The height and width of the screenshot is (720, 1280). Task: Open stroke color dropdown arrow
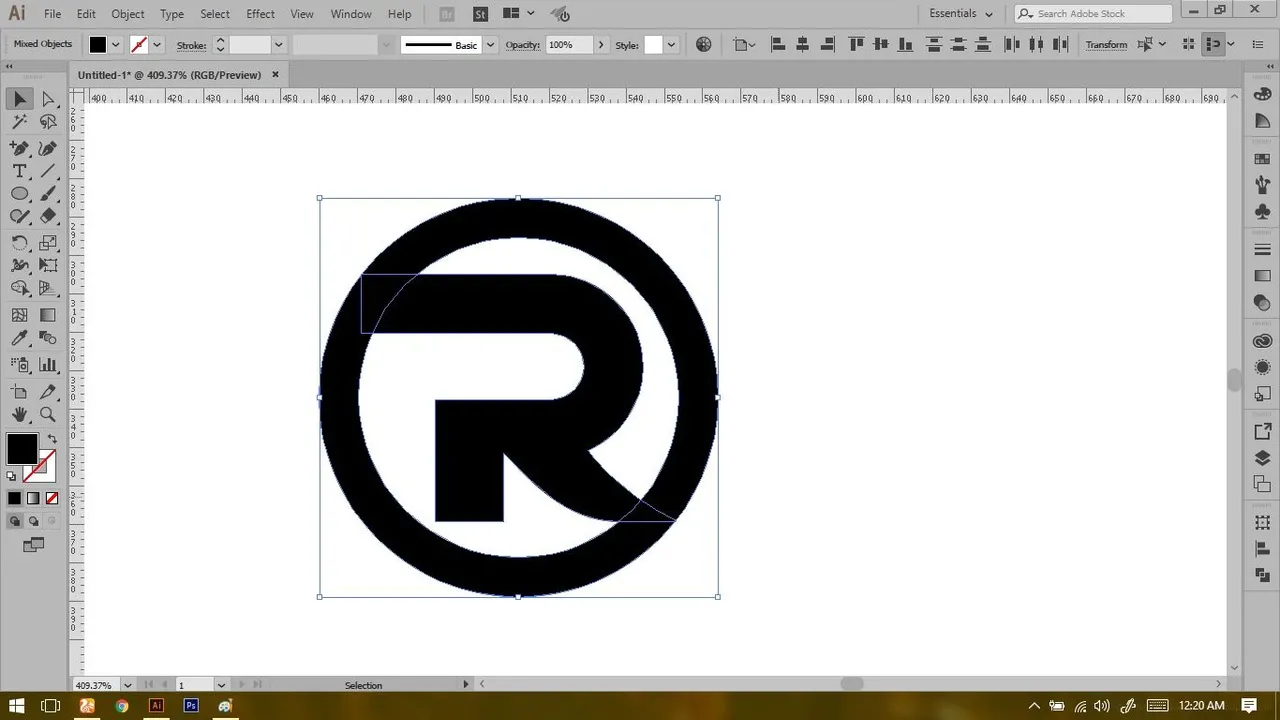click(156, 45)
